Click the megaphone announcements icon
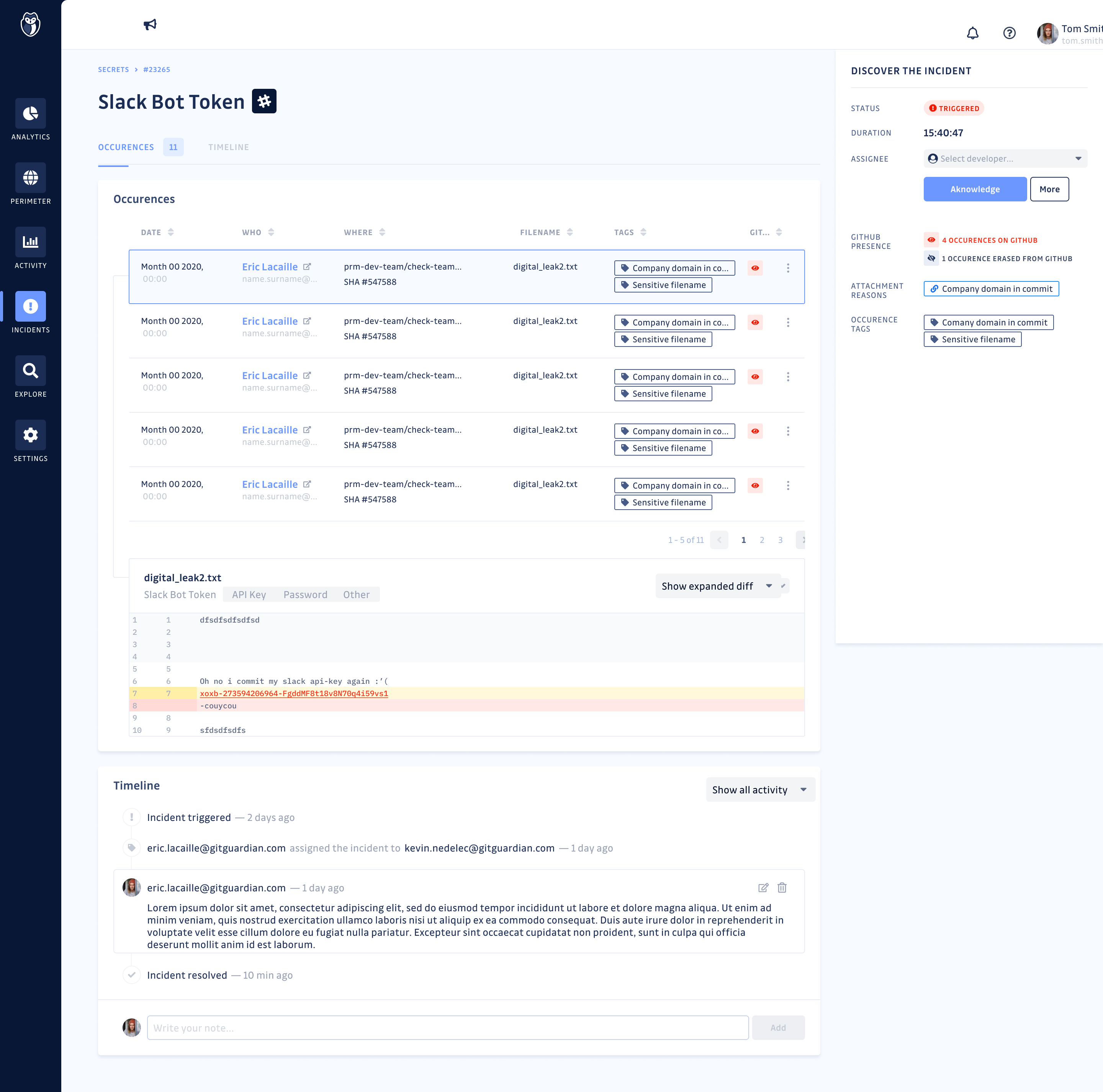Viewport: 1103px width, 1092px height. [x=150, y=25]
